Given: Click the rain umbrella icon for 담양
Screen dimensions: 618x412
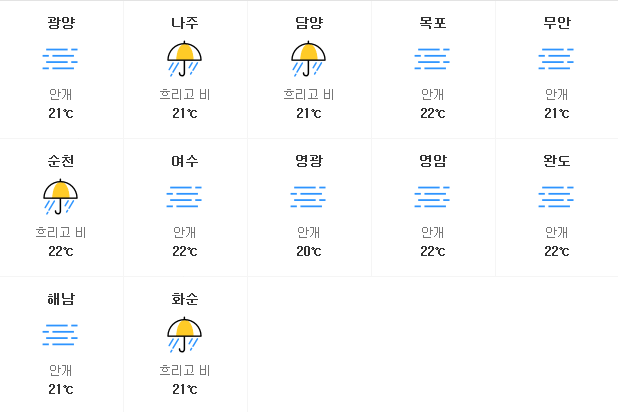Looking at the screenshot, I should coord(309,59).
